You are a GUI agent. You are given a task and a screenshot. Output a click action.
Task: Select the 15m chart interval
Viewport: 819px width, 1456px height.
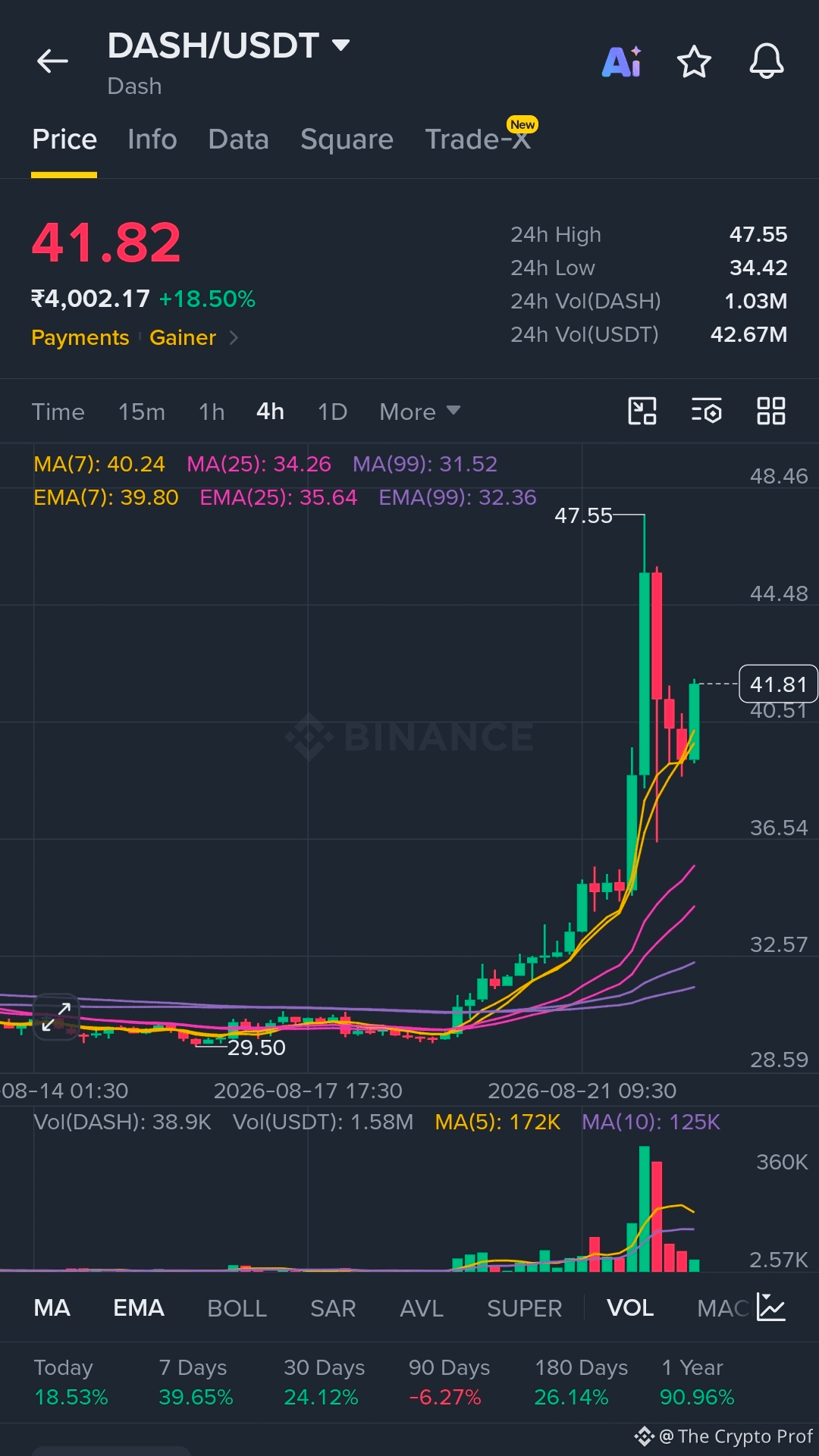pyautogui.click(x=142, y=412)
